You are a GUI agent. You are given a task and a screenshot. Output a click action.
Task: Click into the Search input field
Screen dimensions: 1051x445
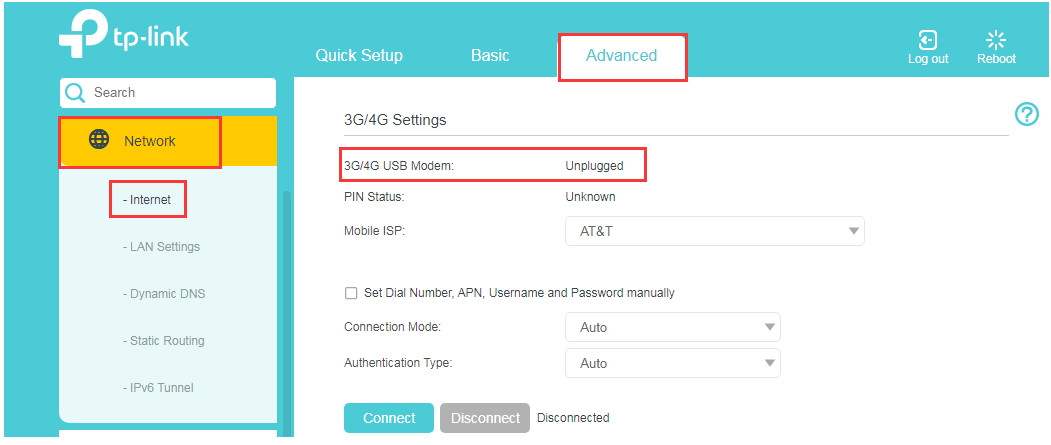click(180, 93)
